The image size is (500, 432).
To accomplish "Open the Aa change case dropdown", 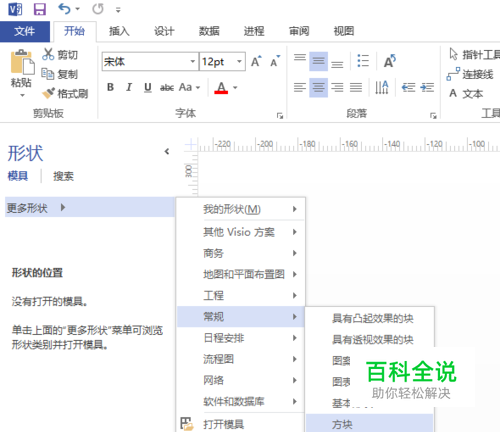I will click(189, 87).
